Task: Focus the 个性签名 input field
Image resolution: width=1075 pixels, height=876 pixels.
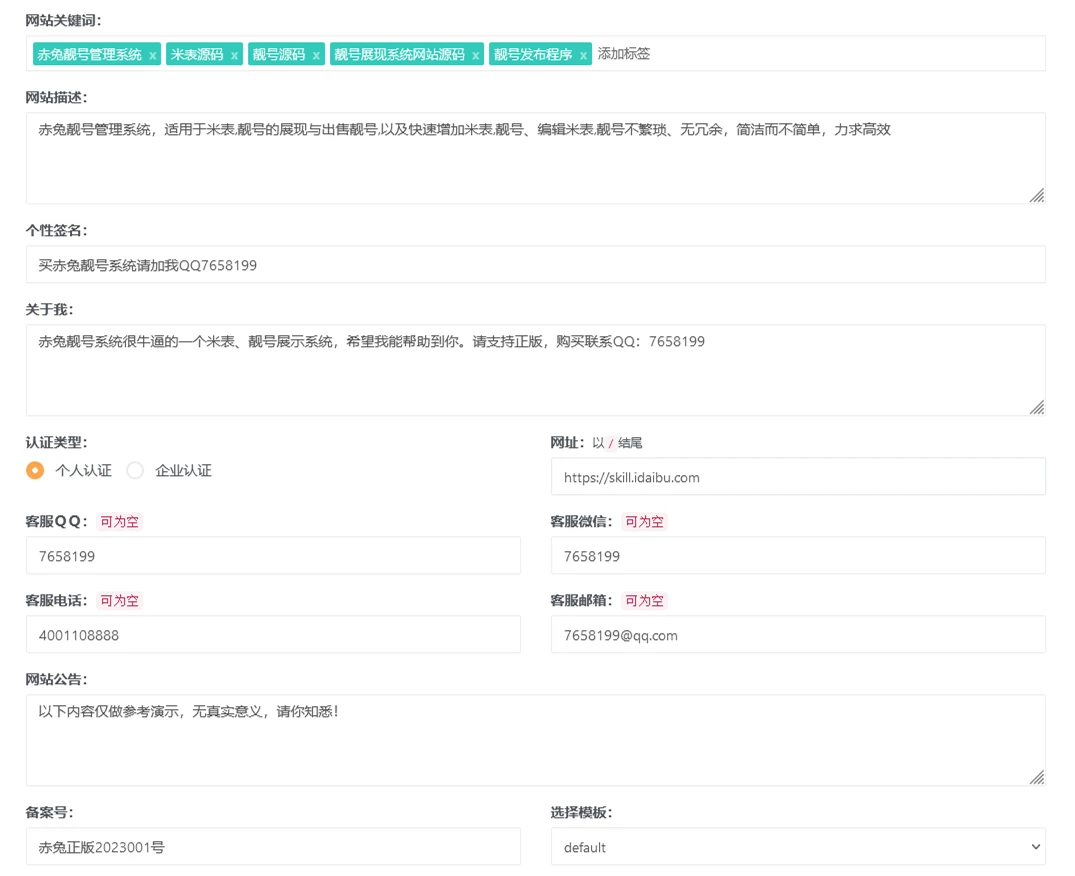Action: [535, 265]
